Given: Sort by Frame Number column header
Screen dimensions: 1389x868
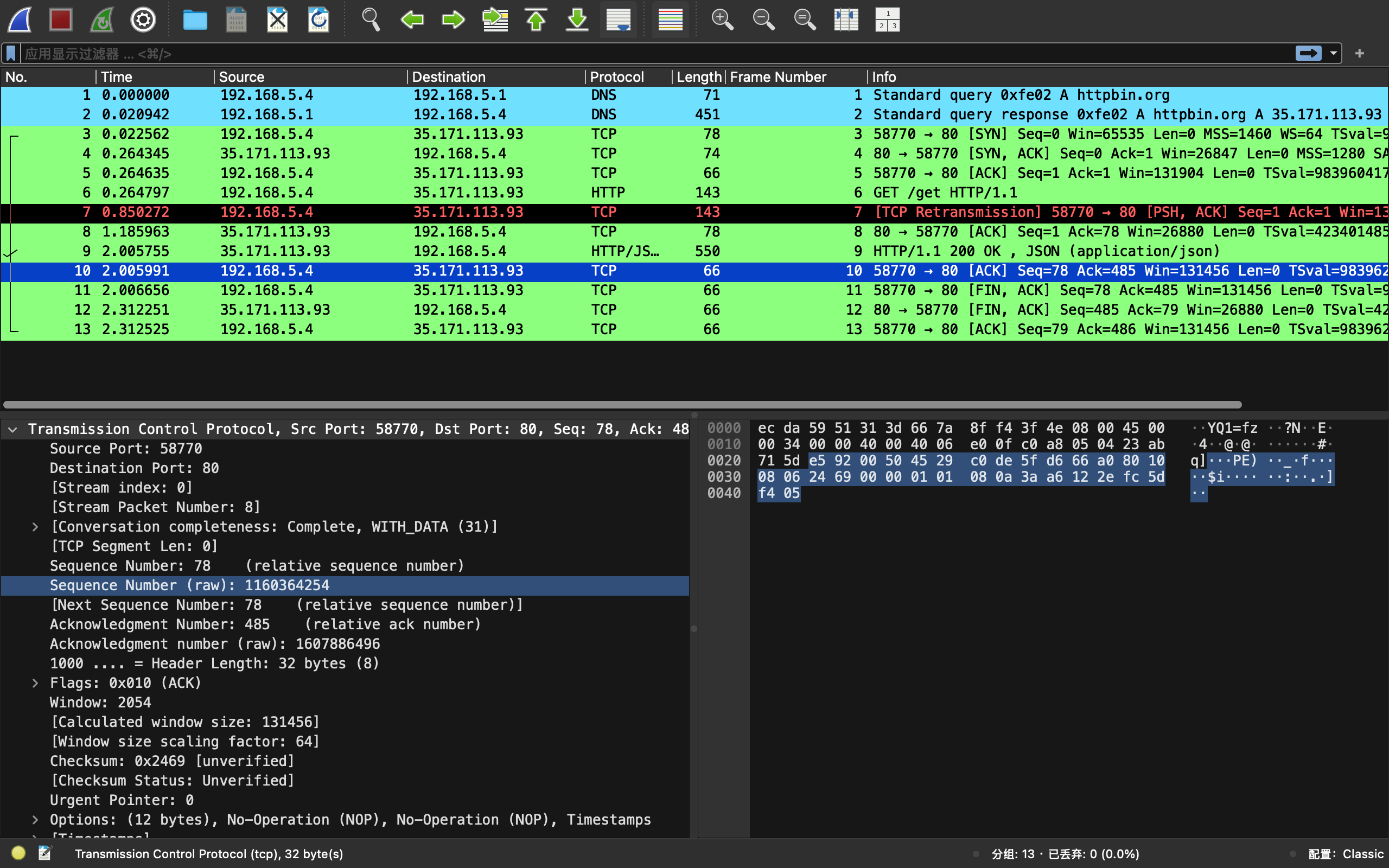Looking at the screenshot, I should pos(796,77).
